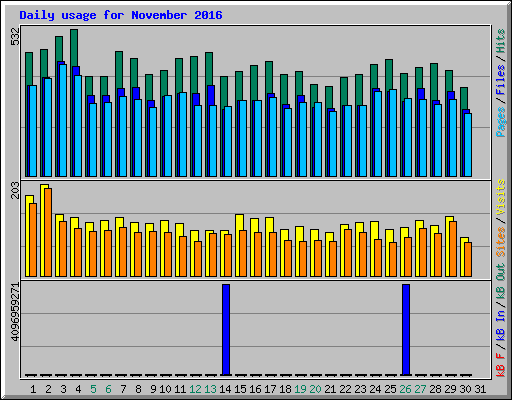Click green weekend day 19 label
Screen dimensions: 512x400
coord(300,389)
